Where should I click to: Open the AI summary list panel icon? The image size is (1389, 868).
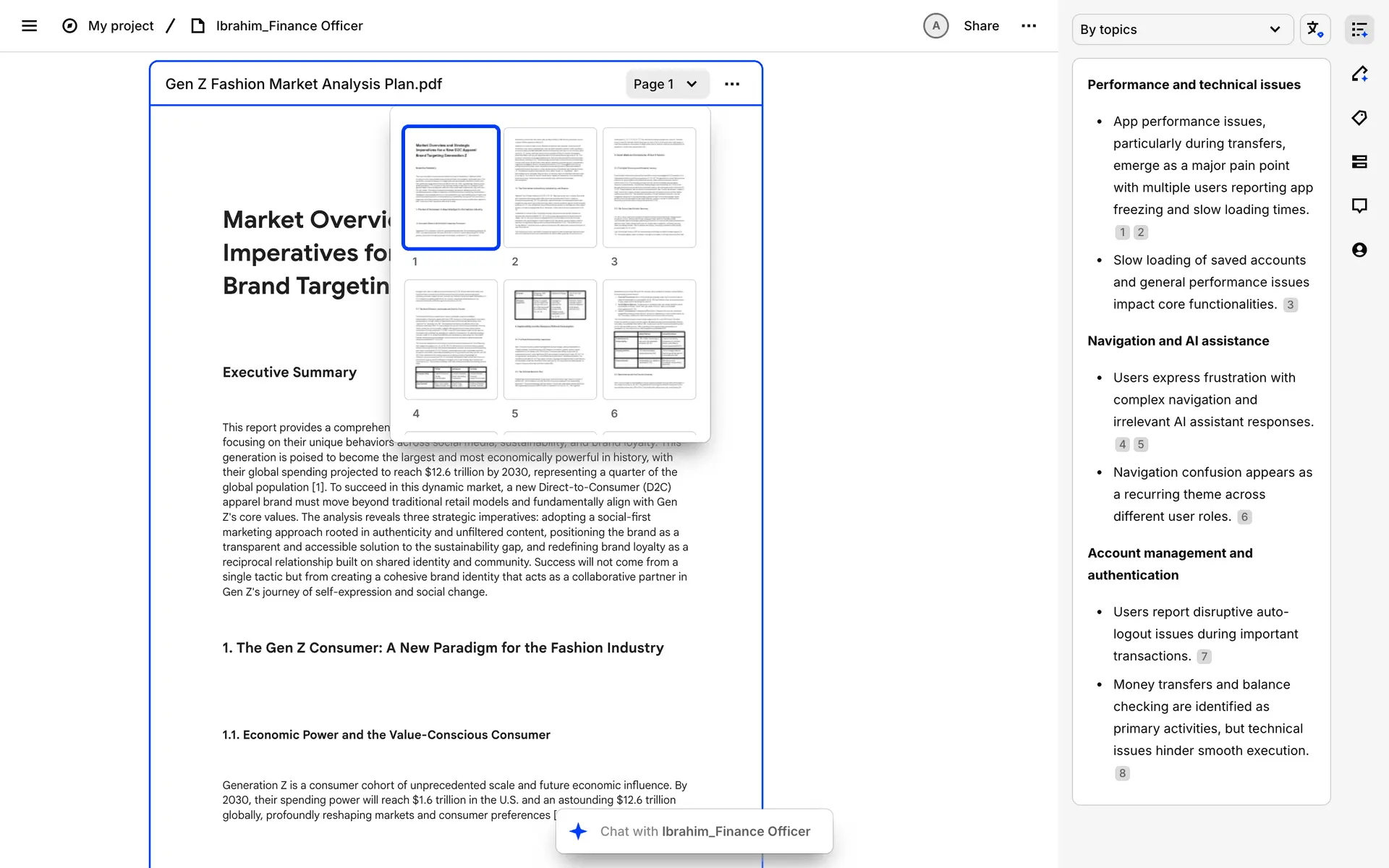pos(1359,30)
